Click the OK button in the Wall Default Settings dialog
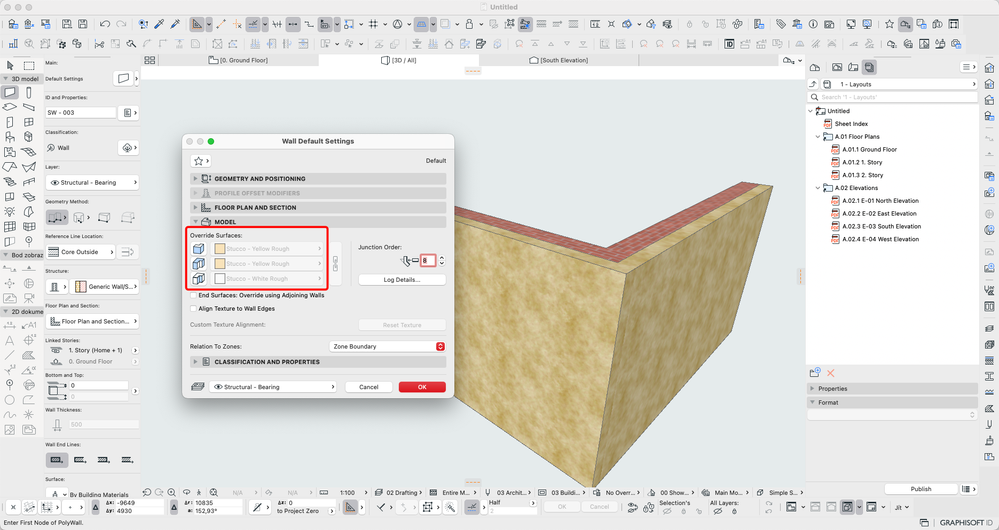The width and height of the screenshot is (999, 530). (x=422, y=387)
